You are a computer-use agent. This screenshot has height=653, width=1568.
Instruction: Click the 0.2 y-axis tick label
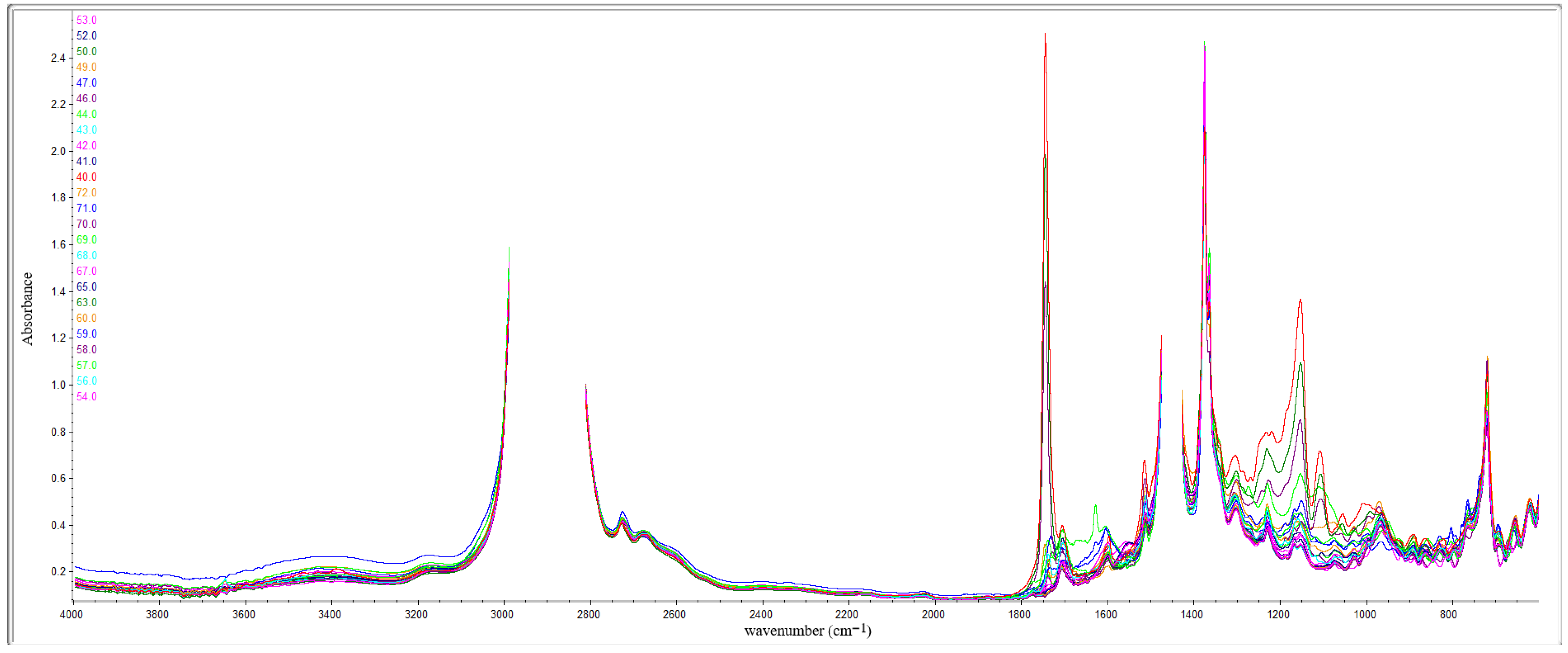[58, 572]
